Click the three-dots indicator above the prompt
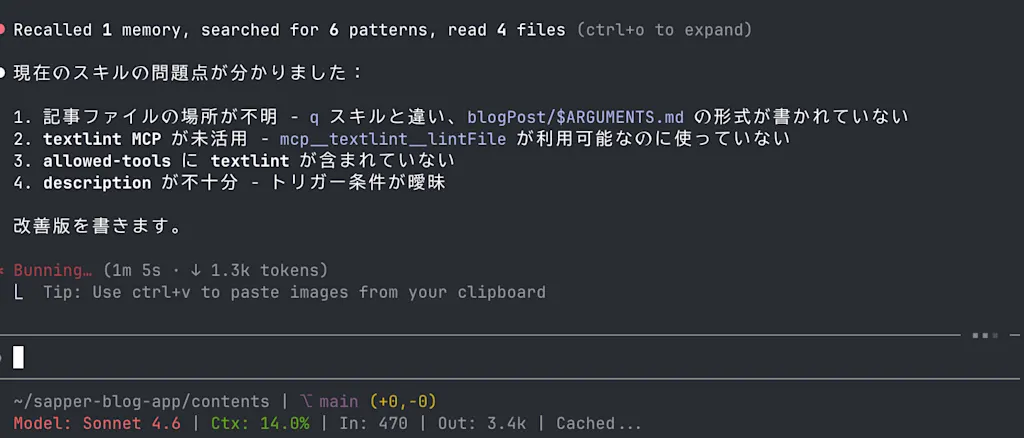 tap(985, 336)
